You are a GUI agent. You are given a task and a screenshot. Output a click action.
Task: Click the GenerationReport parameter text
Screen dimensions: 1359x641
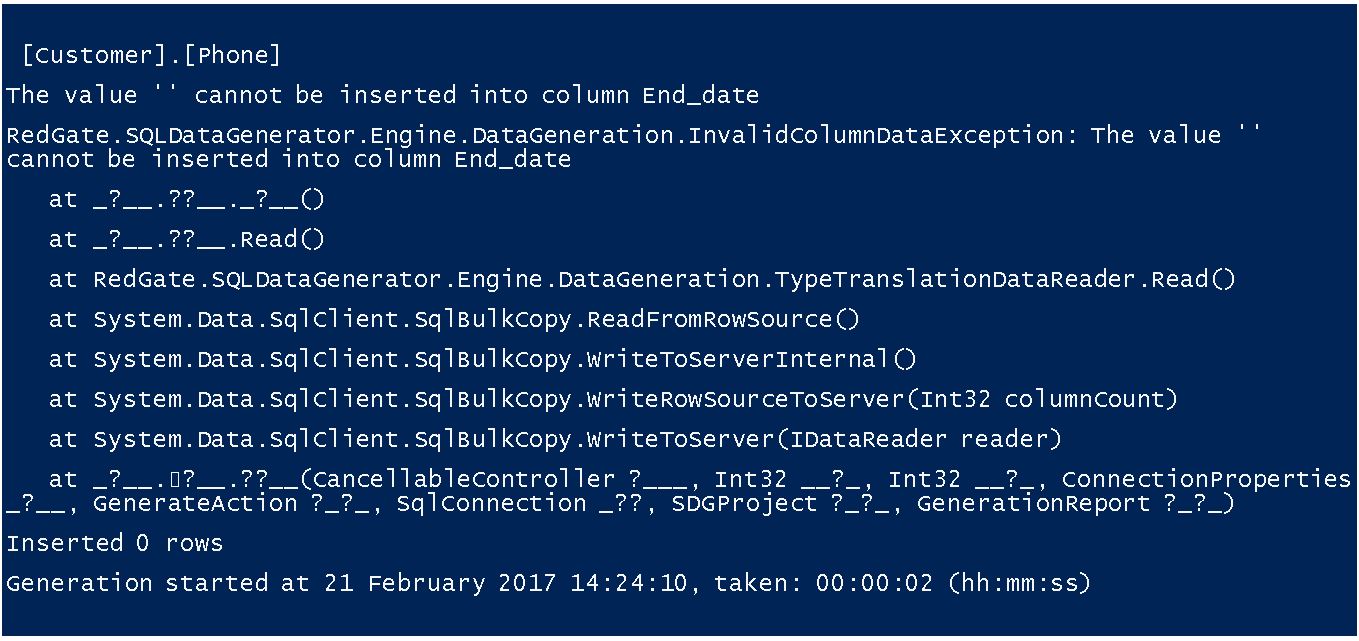(x=1034, y=504)
